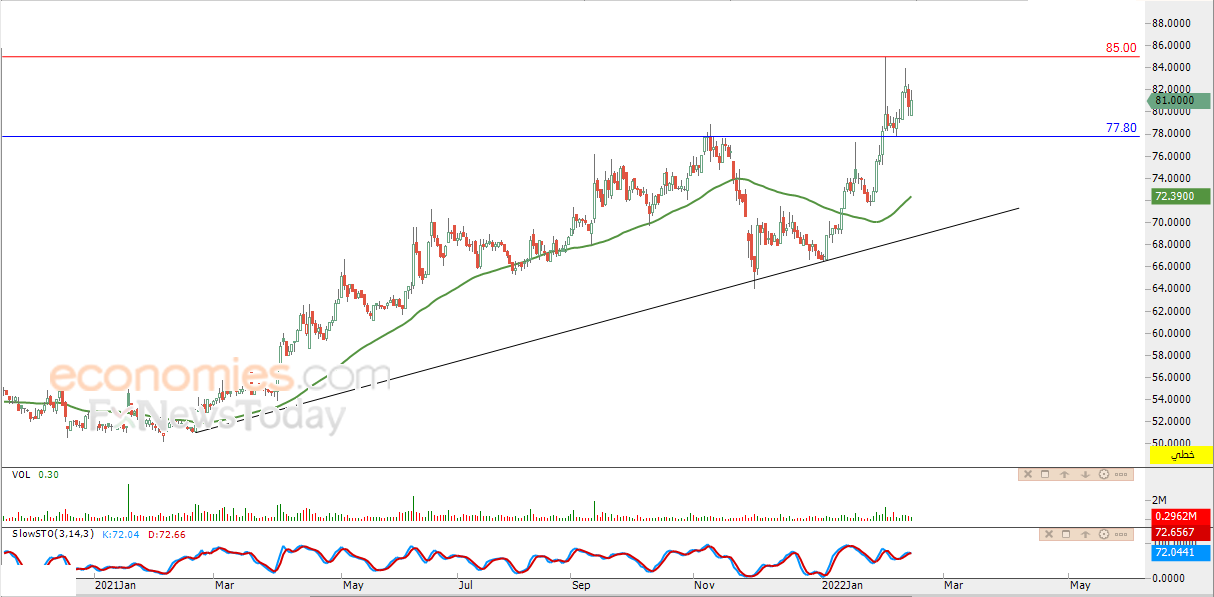Image resolution: width=1214 pixels, height=597 pixels.
Task: Move the VOL panel down
Action: [1085, 474]
